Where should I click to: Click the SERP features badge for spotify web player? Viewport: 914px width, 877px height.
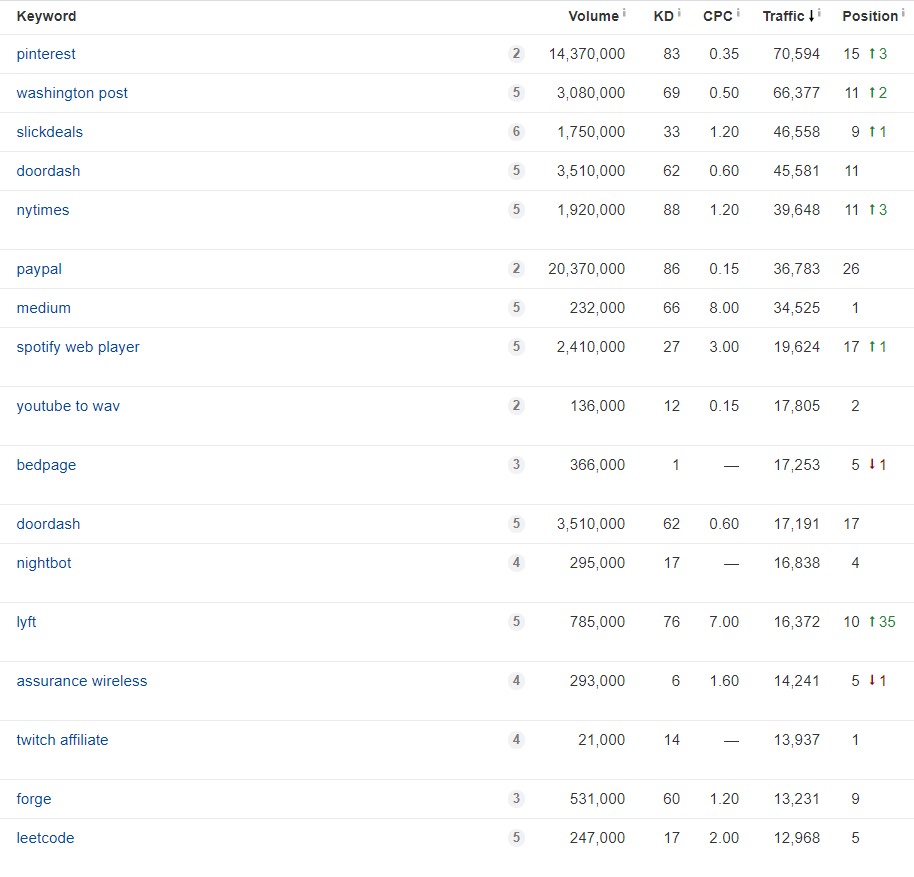click(516, 347)
